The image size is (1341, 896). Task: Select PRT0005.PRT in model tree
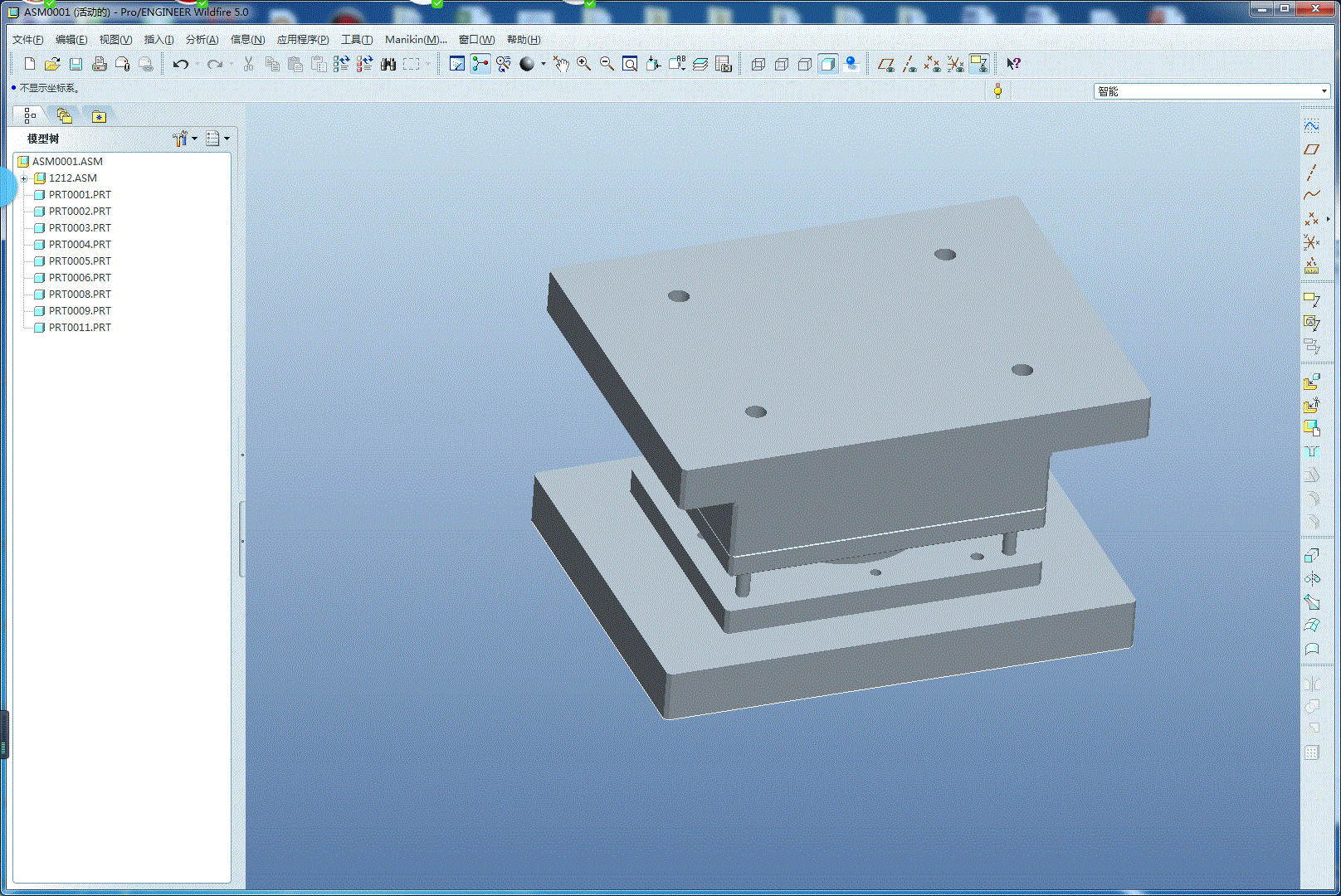click(80, 261)
